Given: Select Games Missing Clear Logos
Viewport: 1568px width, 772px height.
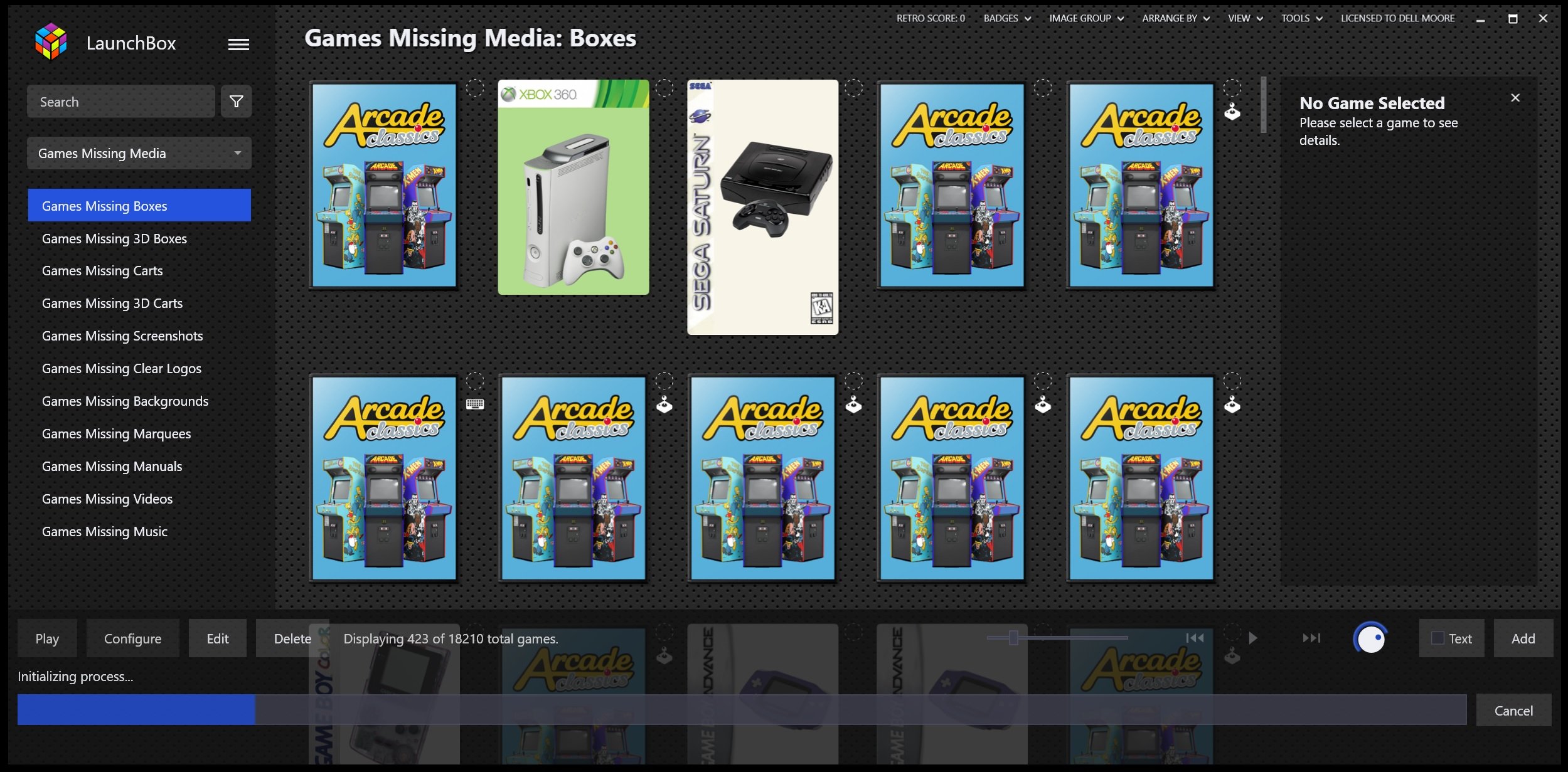Looking at the screenshot, I should 139,369.
